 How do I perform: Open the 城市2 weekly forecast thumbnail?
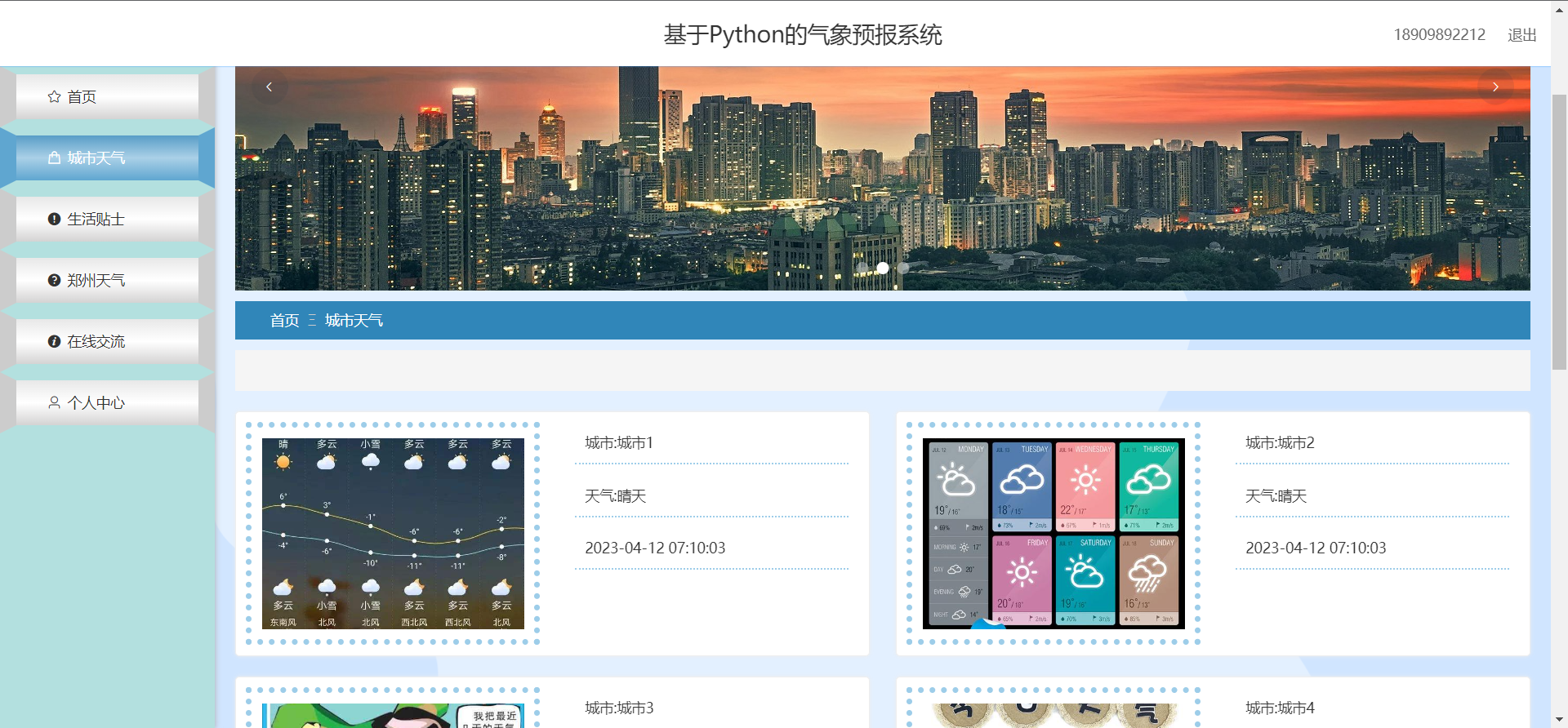1053,534
